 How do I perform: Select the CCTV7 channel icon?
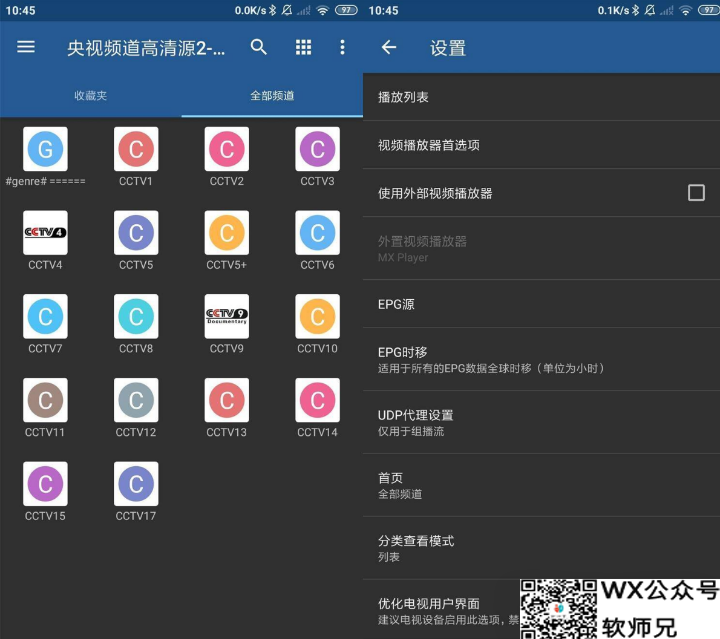(x=45, y=316)
